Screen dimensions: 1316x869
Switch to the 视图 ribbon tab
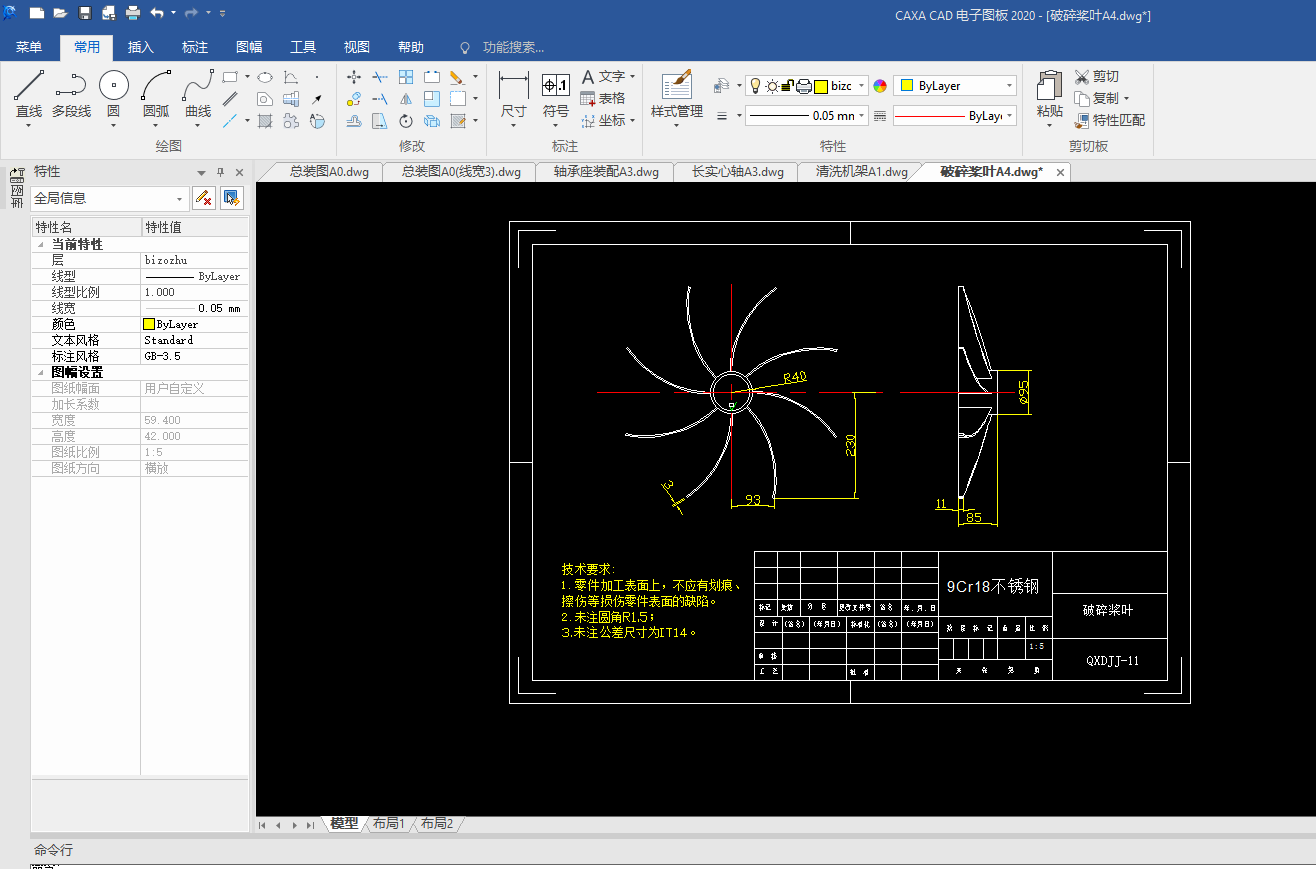tap(357, 47)
